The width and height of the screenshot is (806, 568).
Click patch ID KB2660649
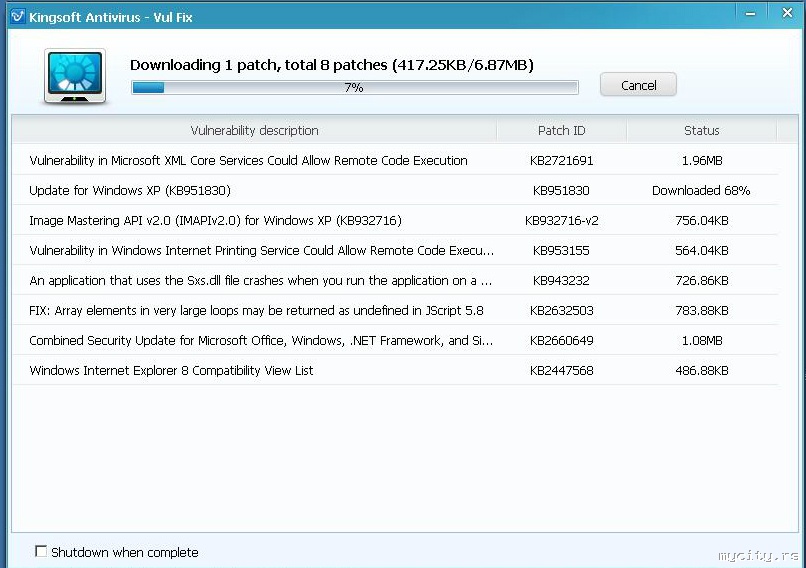click(x=561, y=340)
